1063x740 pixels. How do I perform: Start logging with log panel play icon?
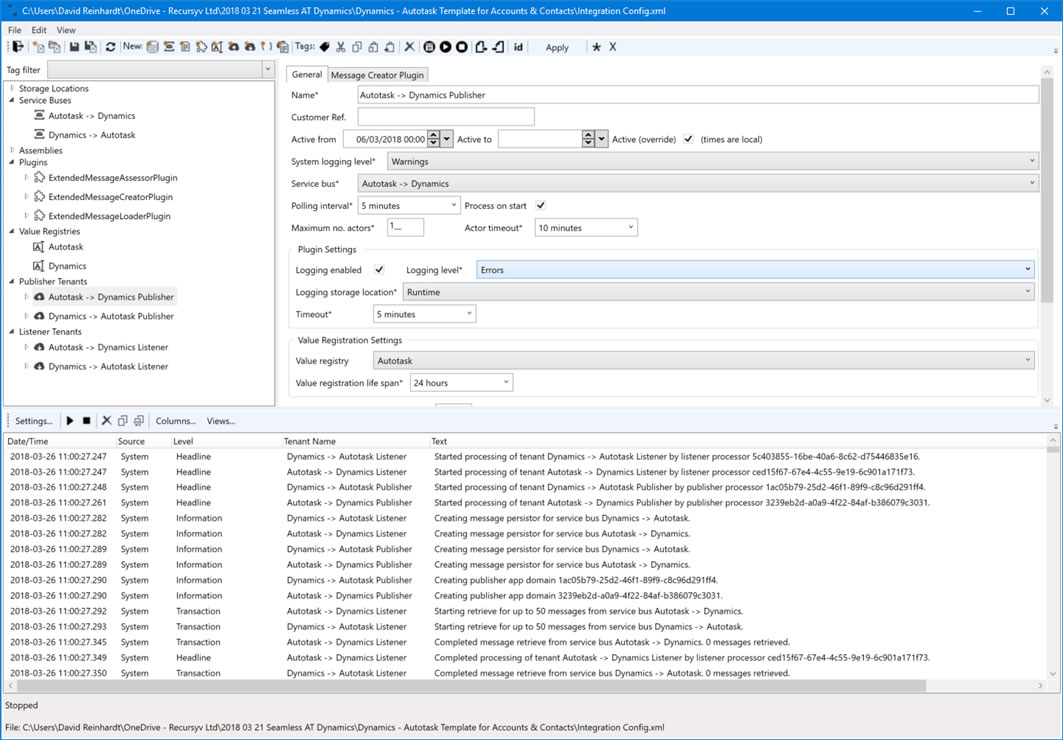[70, 421]
